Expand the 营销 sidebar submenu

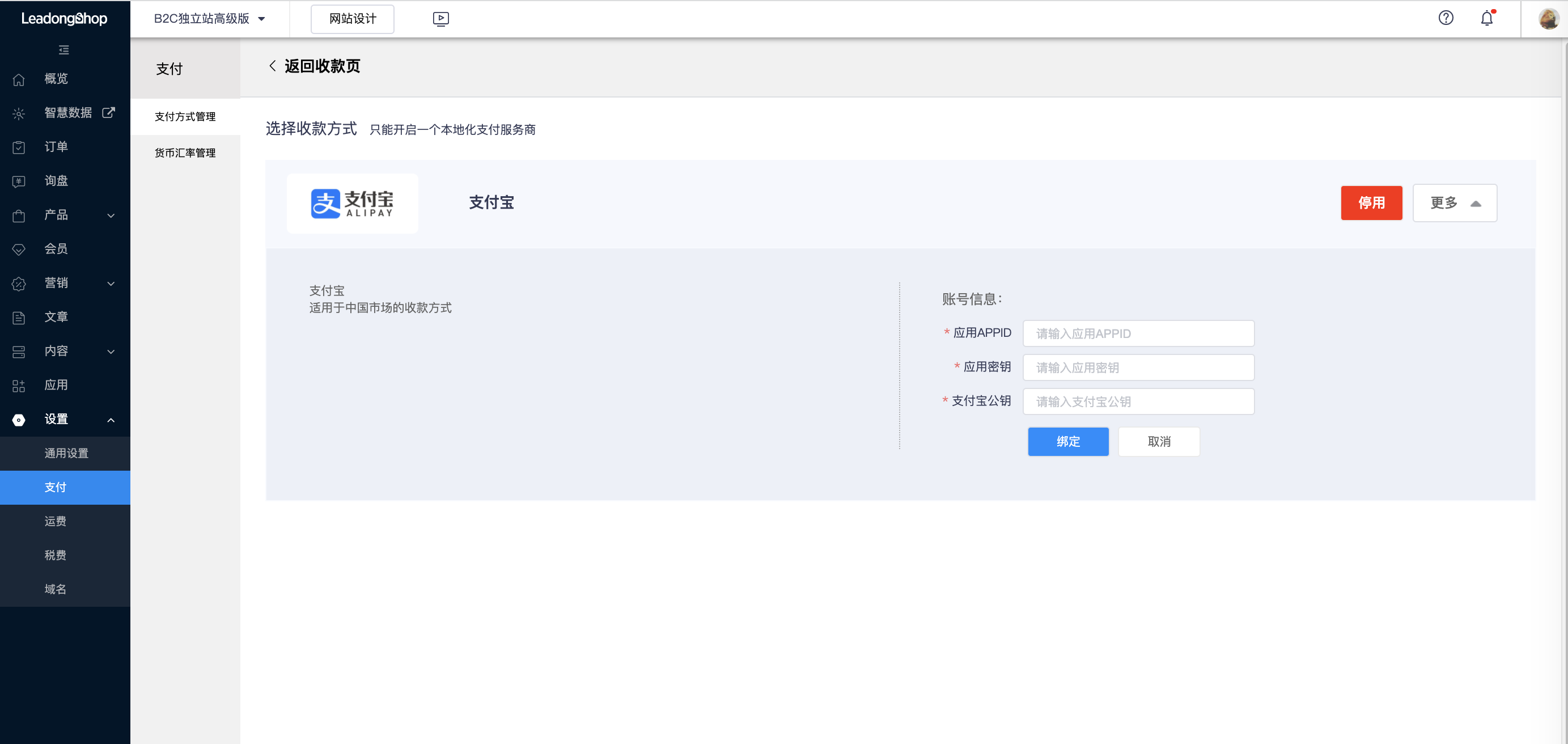(111, 283)
